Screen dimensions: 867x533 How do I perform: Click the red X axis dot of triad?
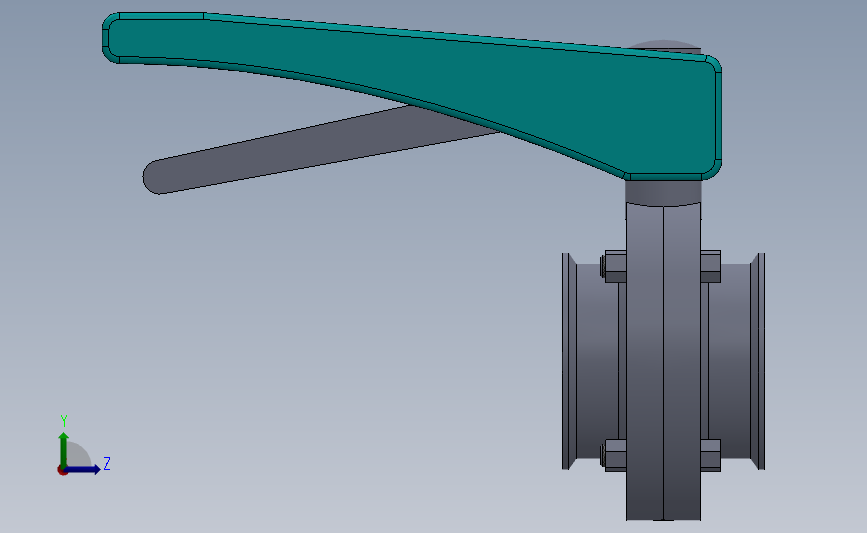(62, 471)
